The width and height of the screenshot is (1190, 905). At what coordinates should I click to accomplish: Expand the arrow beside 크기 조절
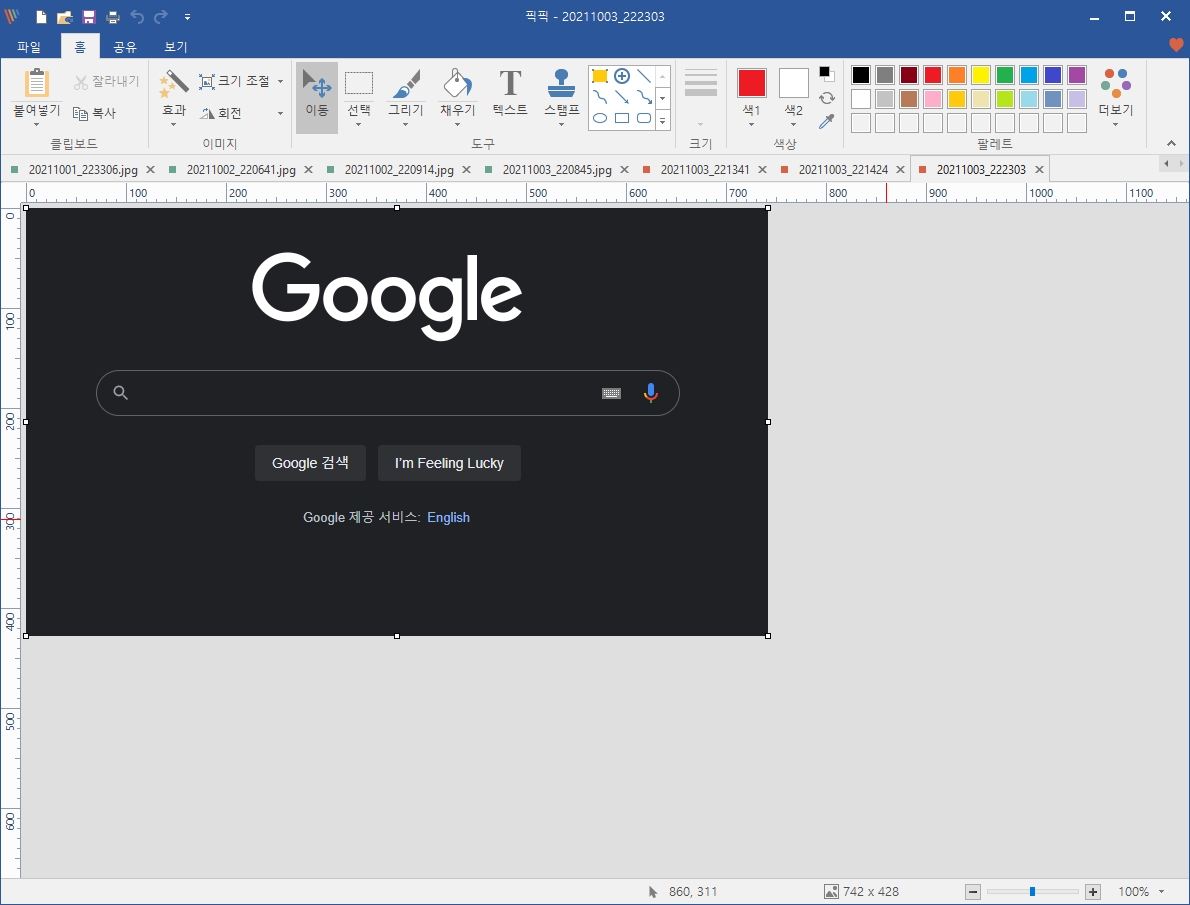coord(280,81)
